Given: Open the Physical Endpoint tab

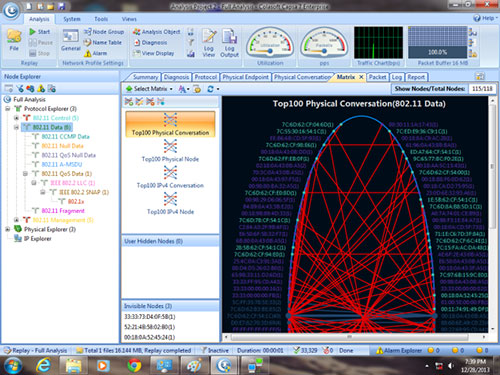Looking at the screenshot, I should [x=245, y=77].
